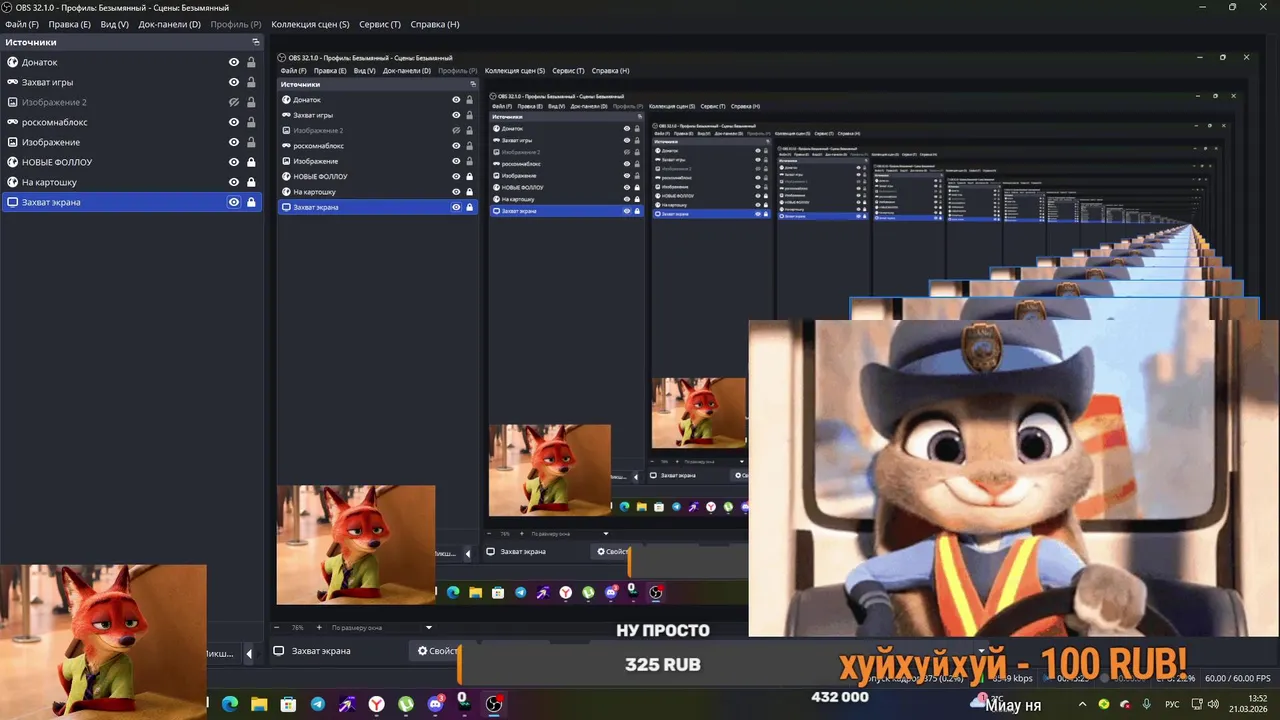Select the Изображение source name

(51, 142)
